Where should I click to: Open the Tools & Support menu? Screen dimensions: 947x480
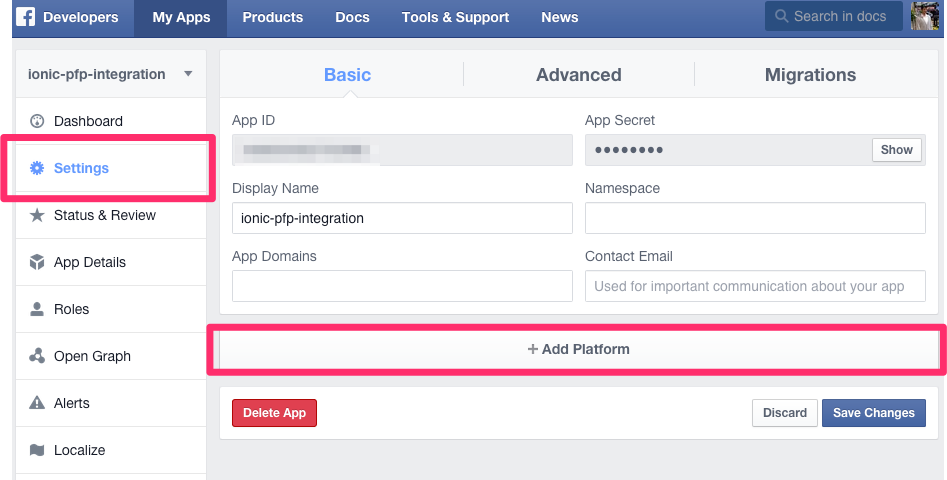point(455,18)
